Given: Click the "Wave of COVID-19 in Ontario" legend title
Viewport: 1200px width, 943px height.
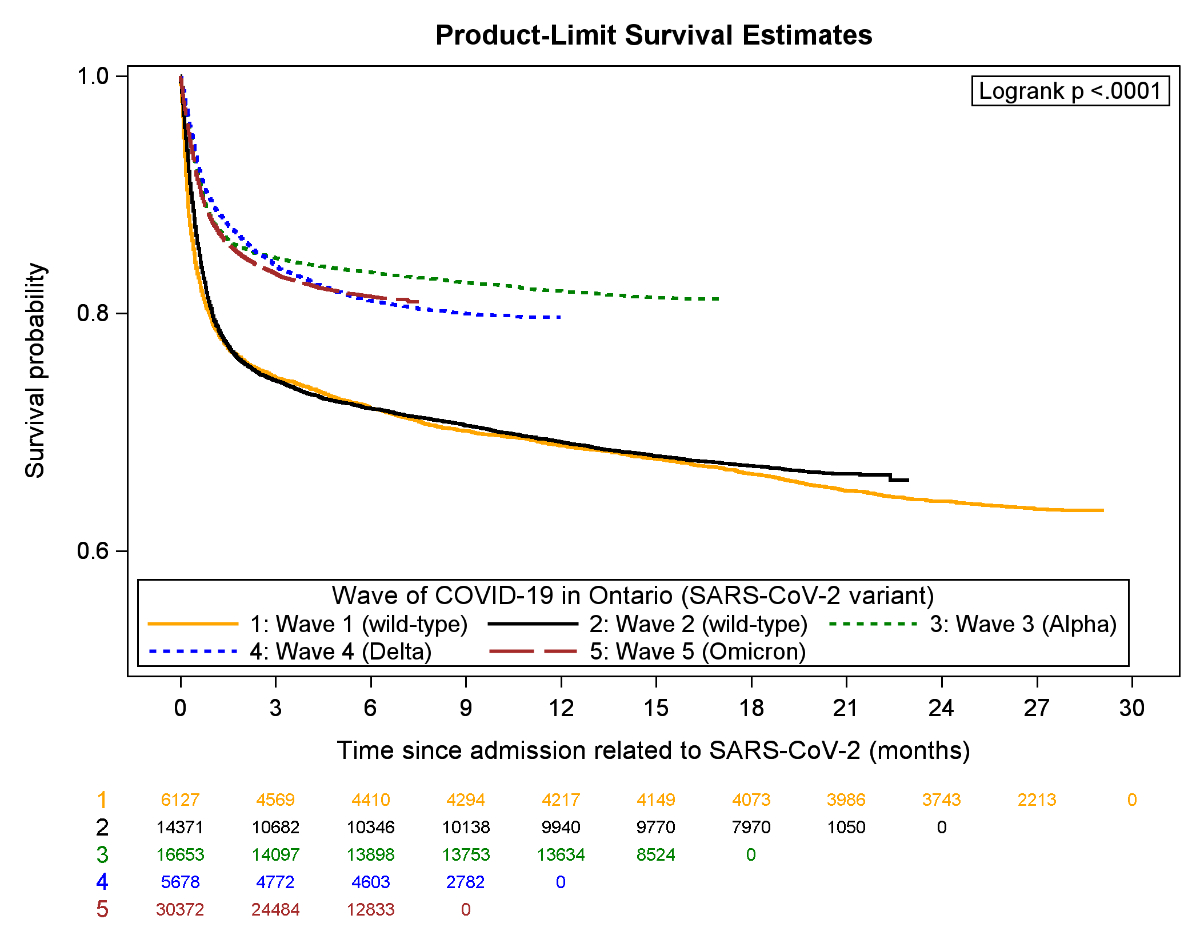Looking at the screenshot, I should pyautogui.click(x=632, y=594).
